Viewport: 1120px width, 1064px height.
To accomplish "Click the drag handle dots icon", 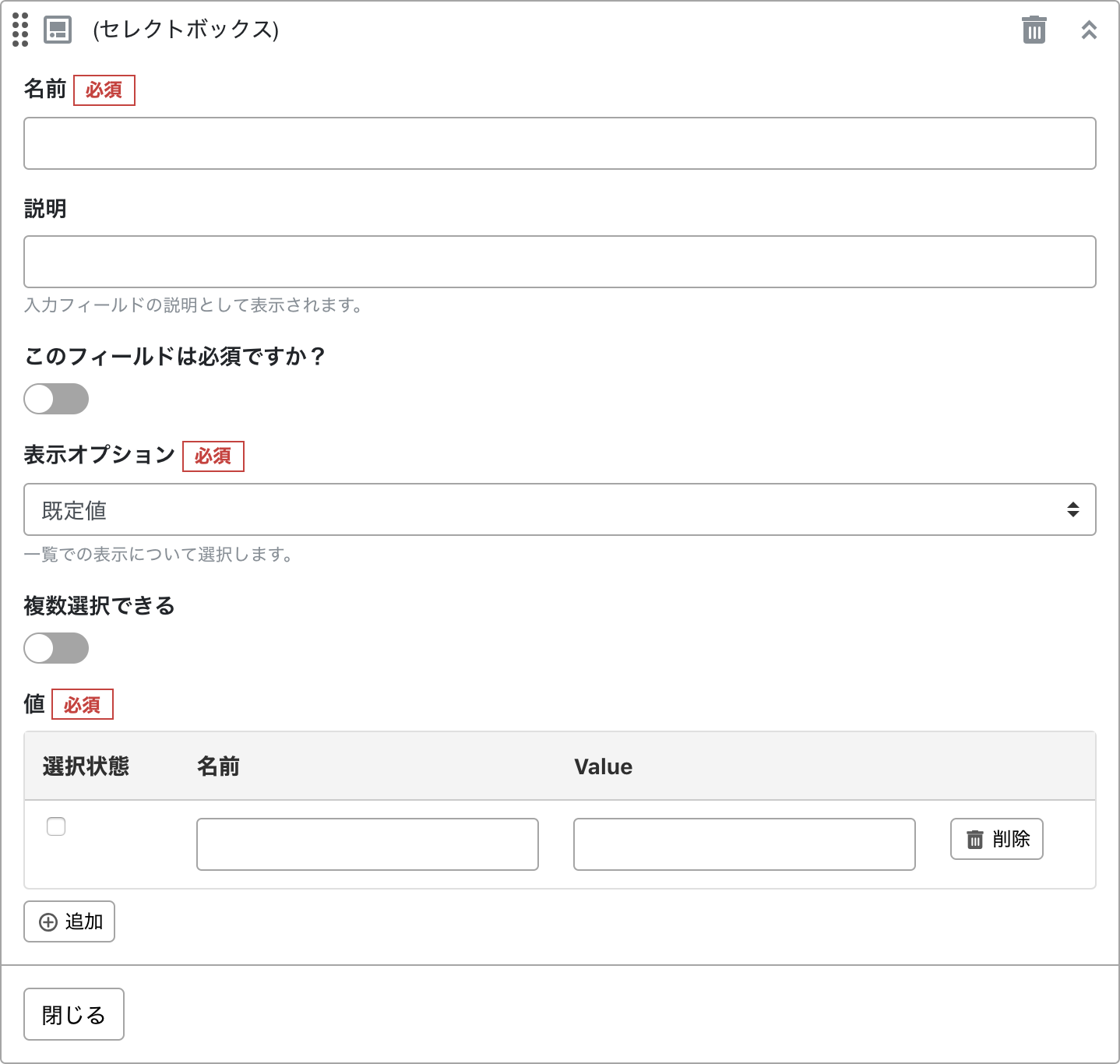I will pyautogui.click(x=20, y=30).
